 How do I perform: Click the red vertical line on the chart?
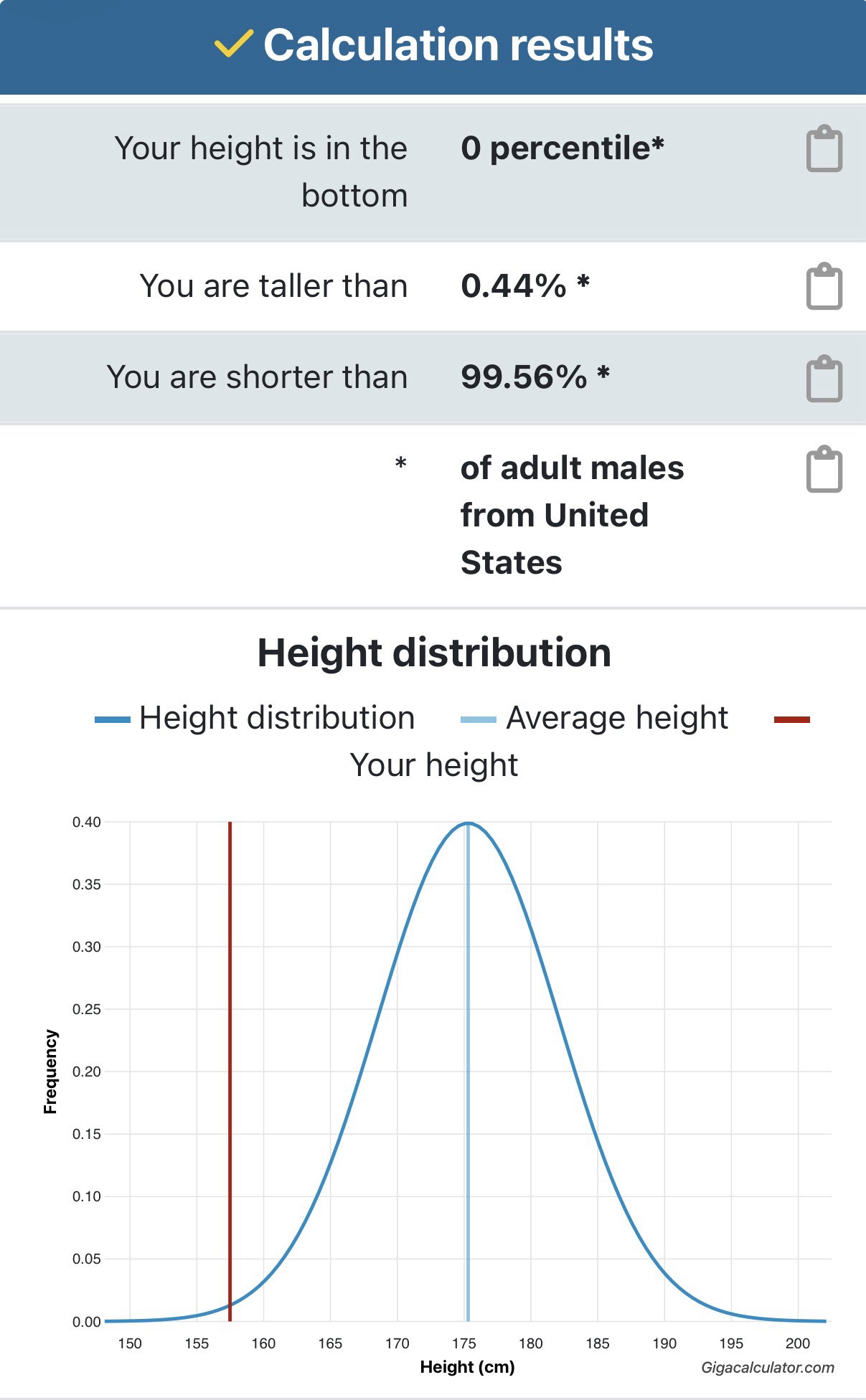230,1076
